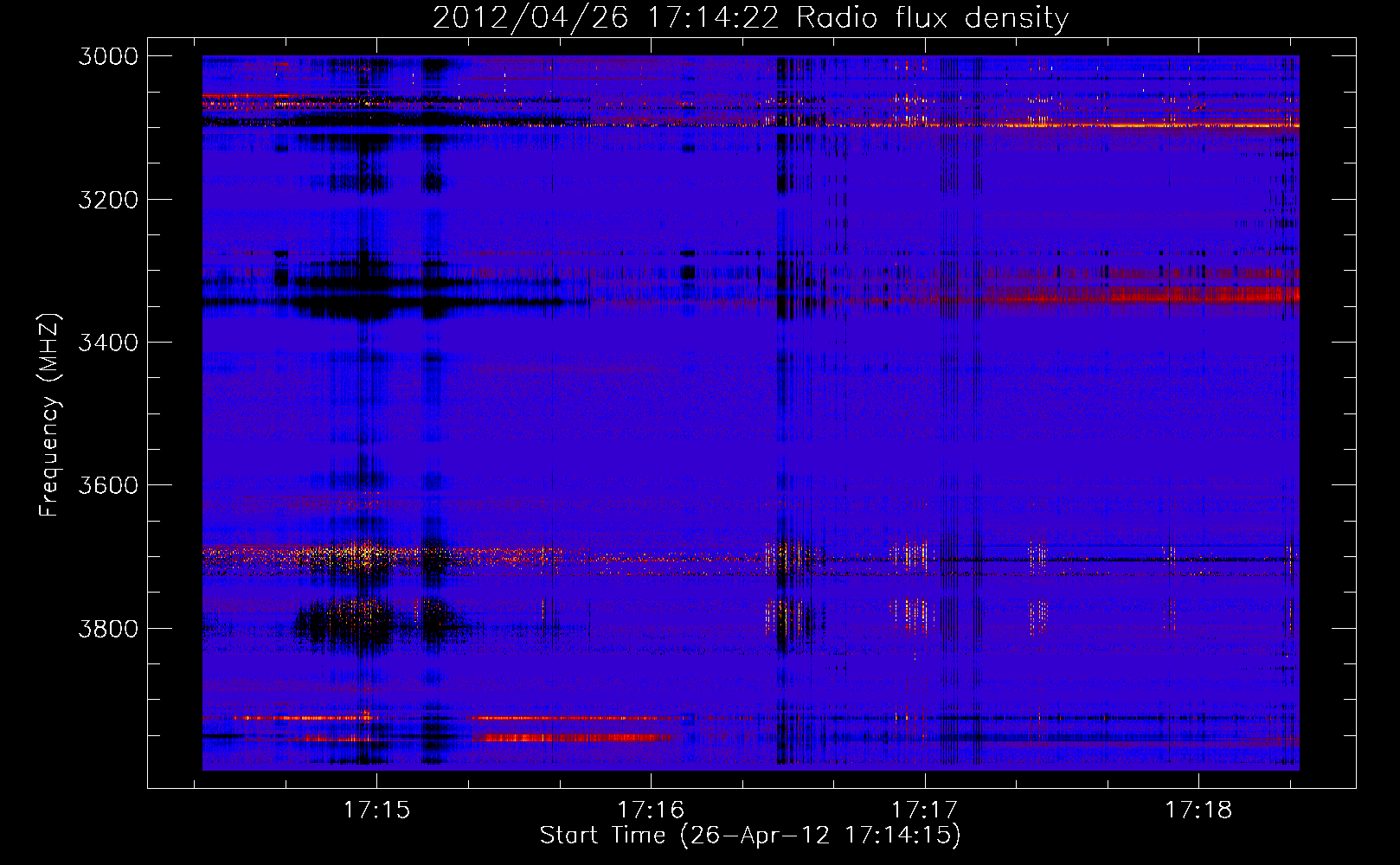Click the '17:18' time axis label
1400x865 pixels.
(x=1198, y=811)
